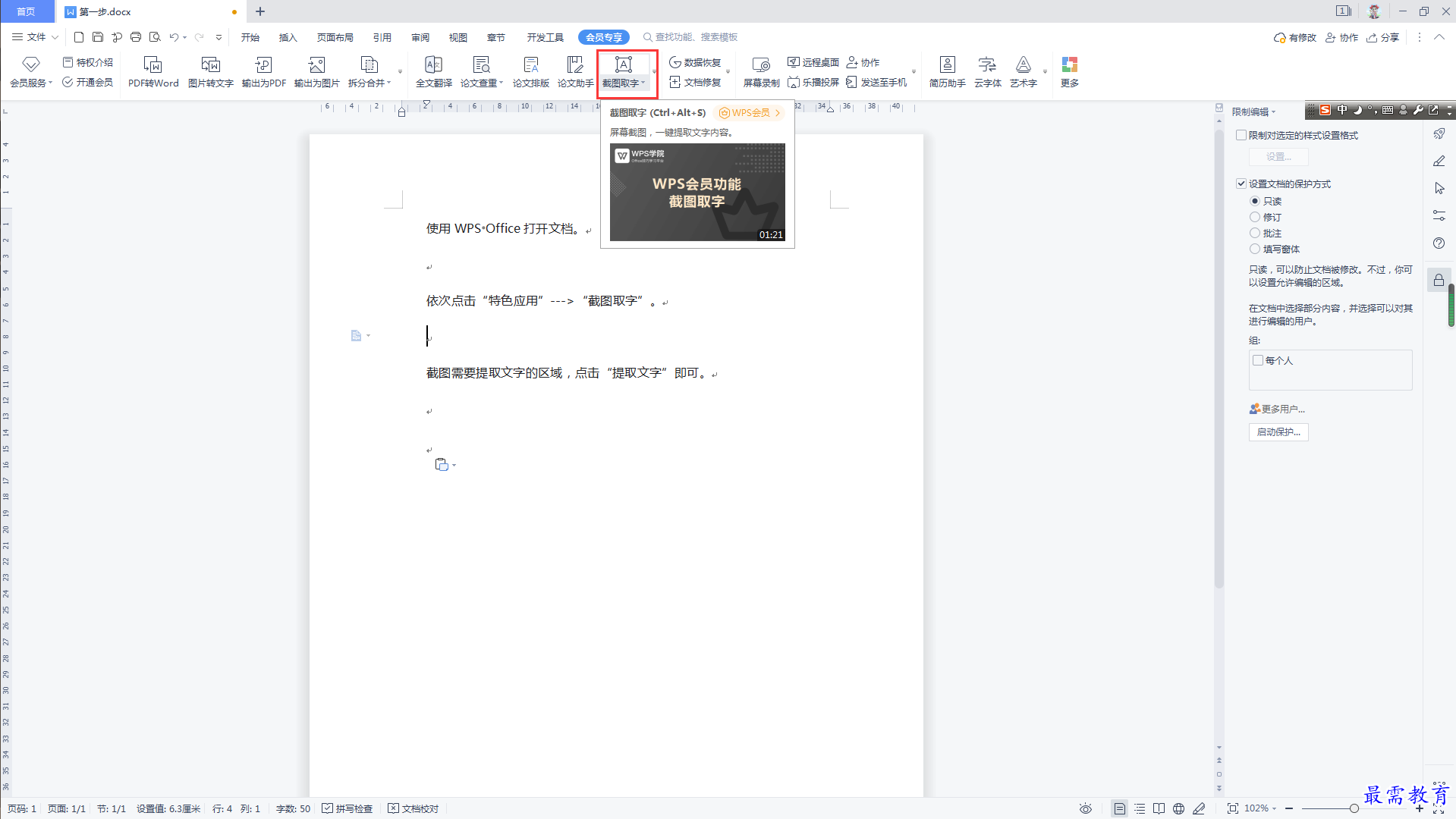Click the 更多 colorful more-apps icon
1456x819 pixels.
tap(1069, 65)
